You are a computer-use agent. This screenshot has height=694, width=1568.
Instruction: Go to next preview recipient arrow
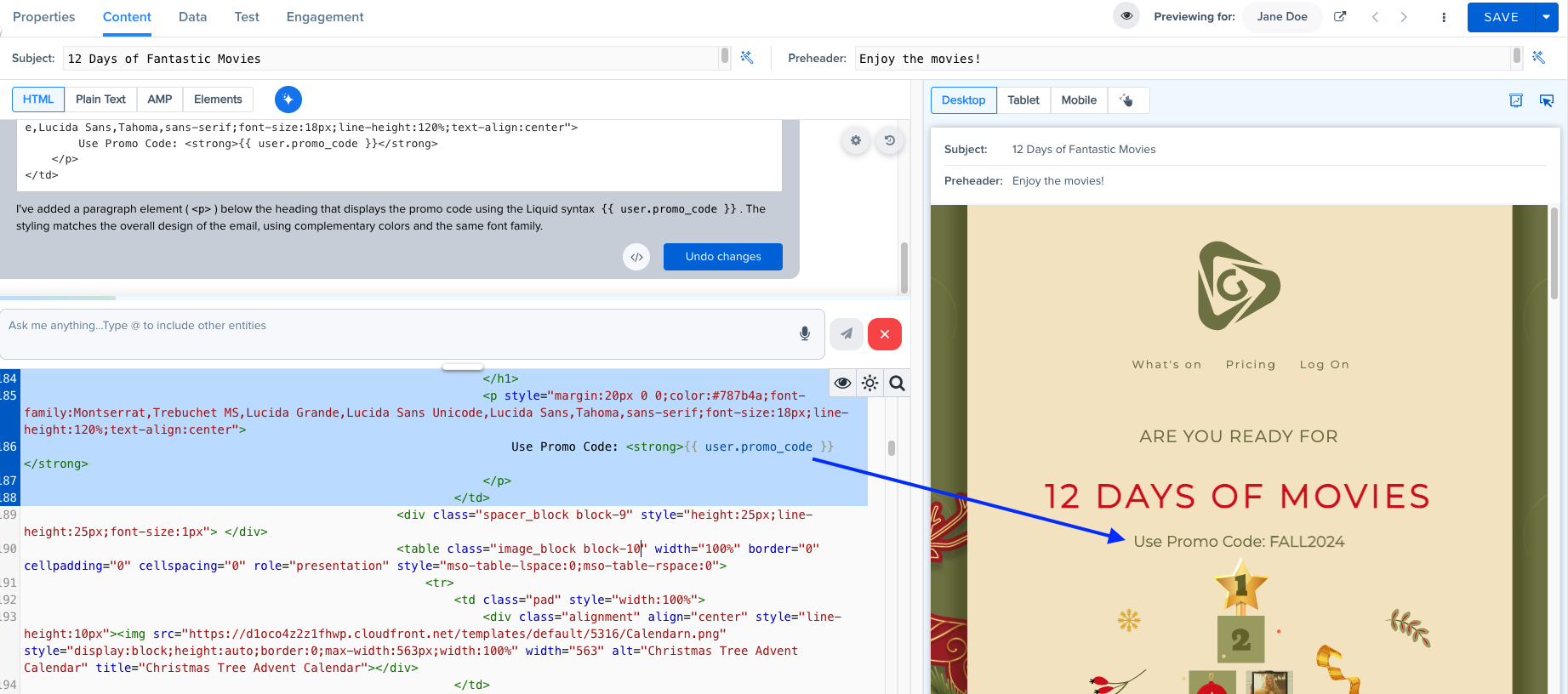pyautogui.click(x=1404, y=17)
